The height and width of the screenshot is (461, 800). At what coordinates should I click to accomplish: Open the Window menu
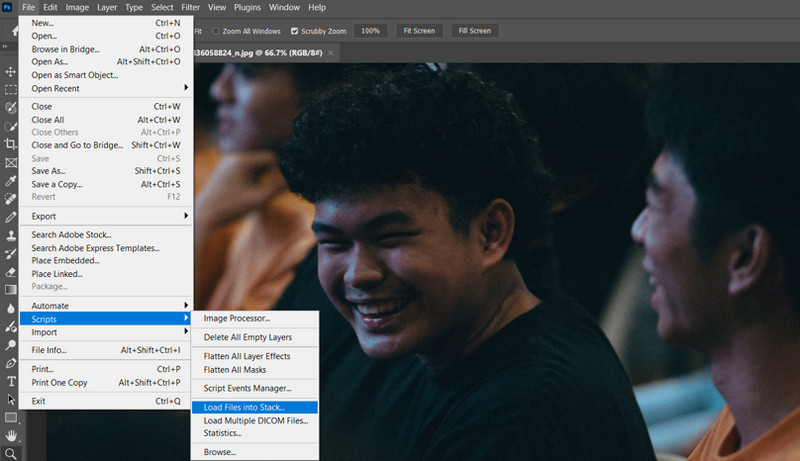[284, 7]
